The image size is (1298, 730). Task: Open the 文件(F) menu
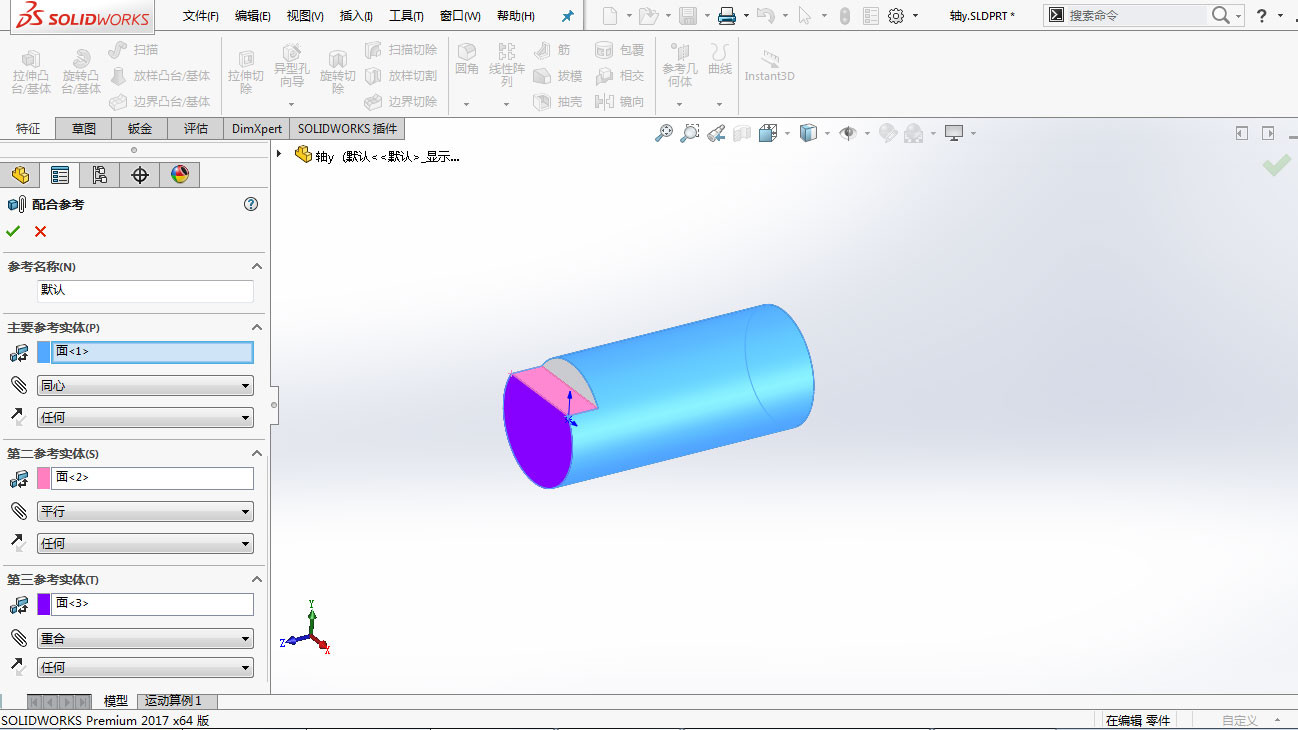201,16
